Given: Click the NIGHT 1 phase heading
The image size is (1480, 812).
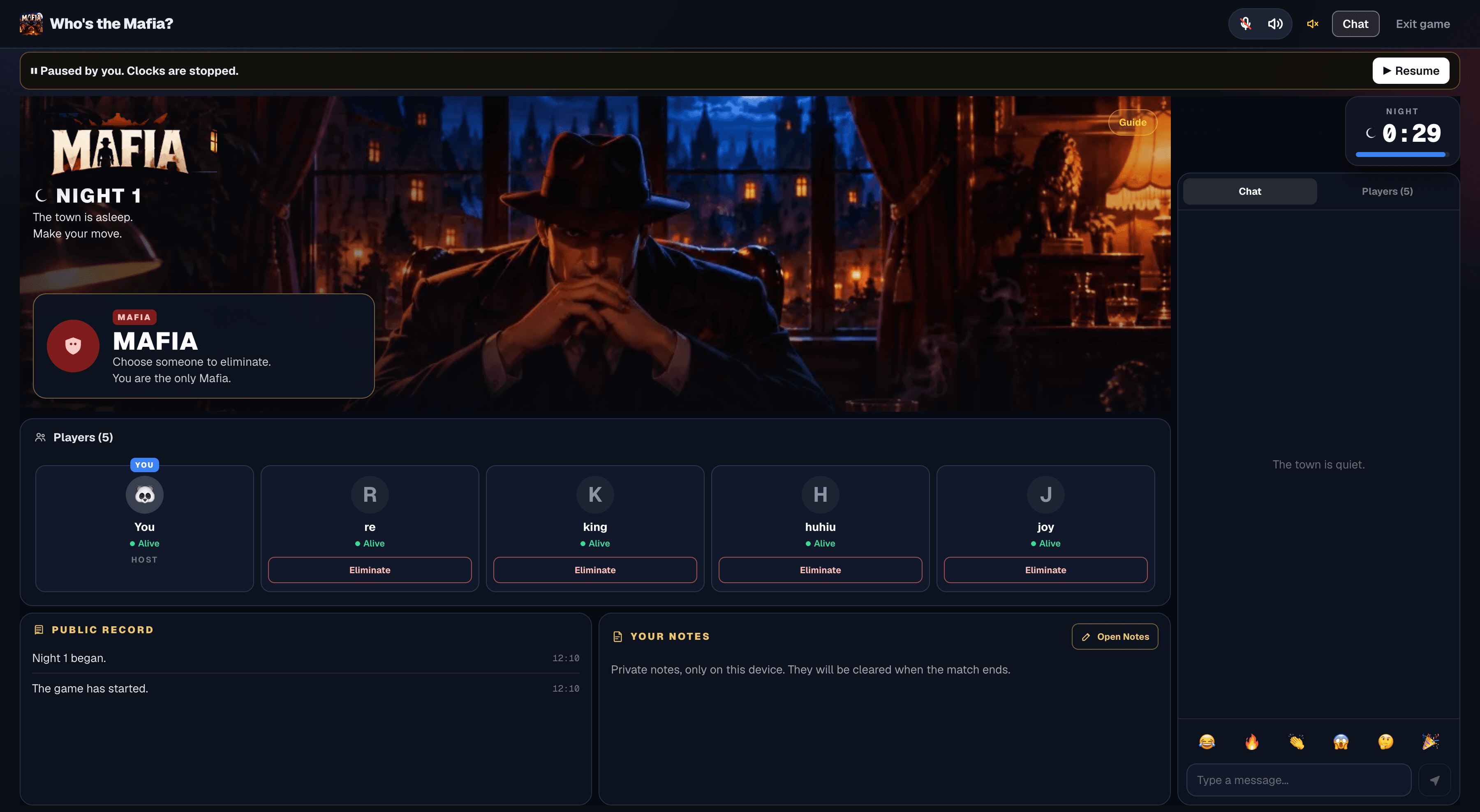Looking at the screenshot, I should (99, 196).
